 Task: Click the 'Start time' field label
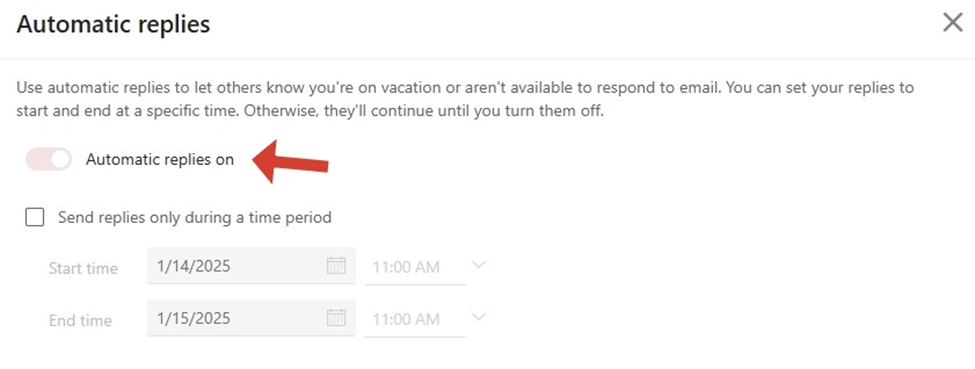(x=83, y=268)
